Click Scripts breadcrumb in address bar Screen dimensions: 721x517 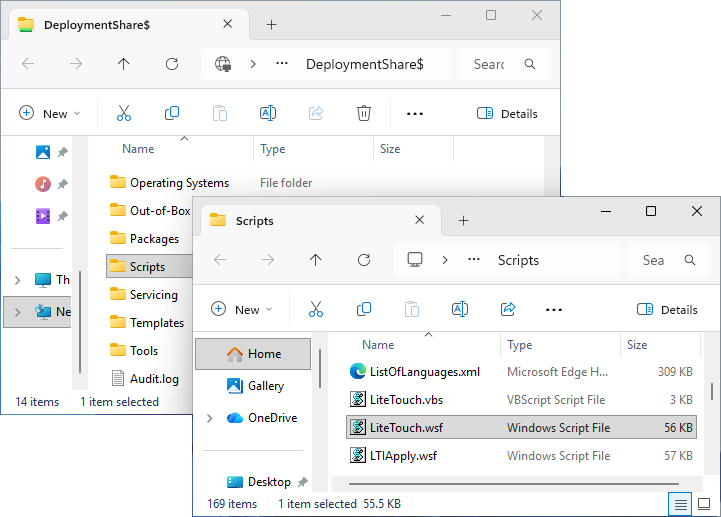pyautogui.click(x=518, y=260)
